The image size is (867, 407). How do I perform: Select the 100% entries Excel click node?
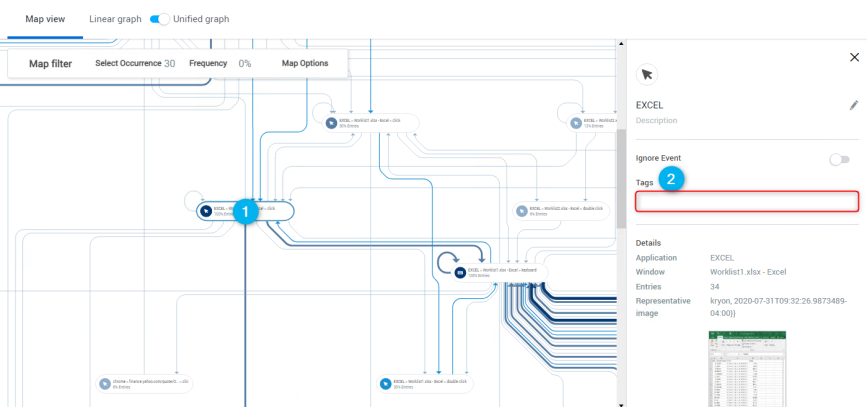[x=245, y=211]
